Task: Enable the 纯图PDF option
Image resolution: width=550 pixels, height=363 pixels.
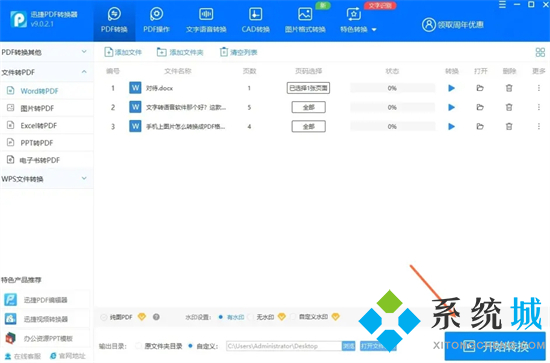Action: point(103,317)
